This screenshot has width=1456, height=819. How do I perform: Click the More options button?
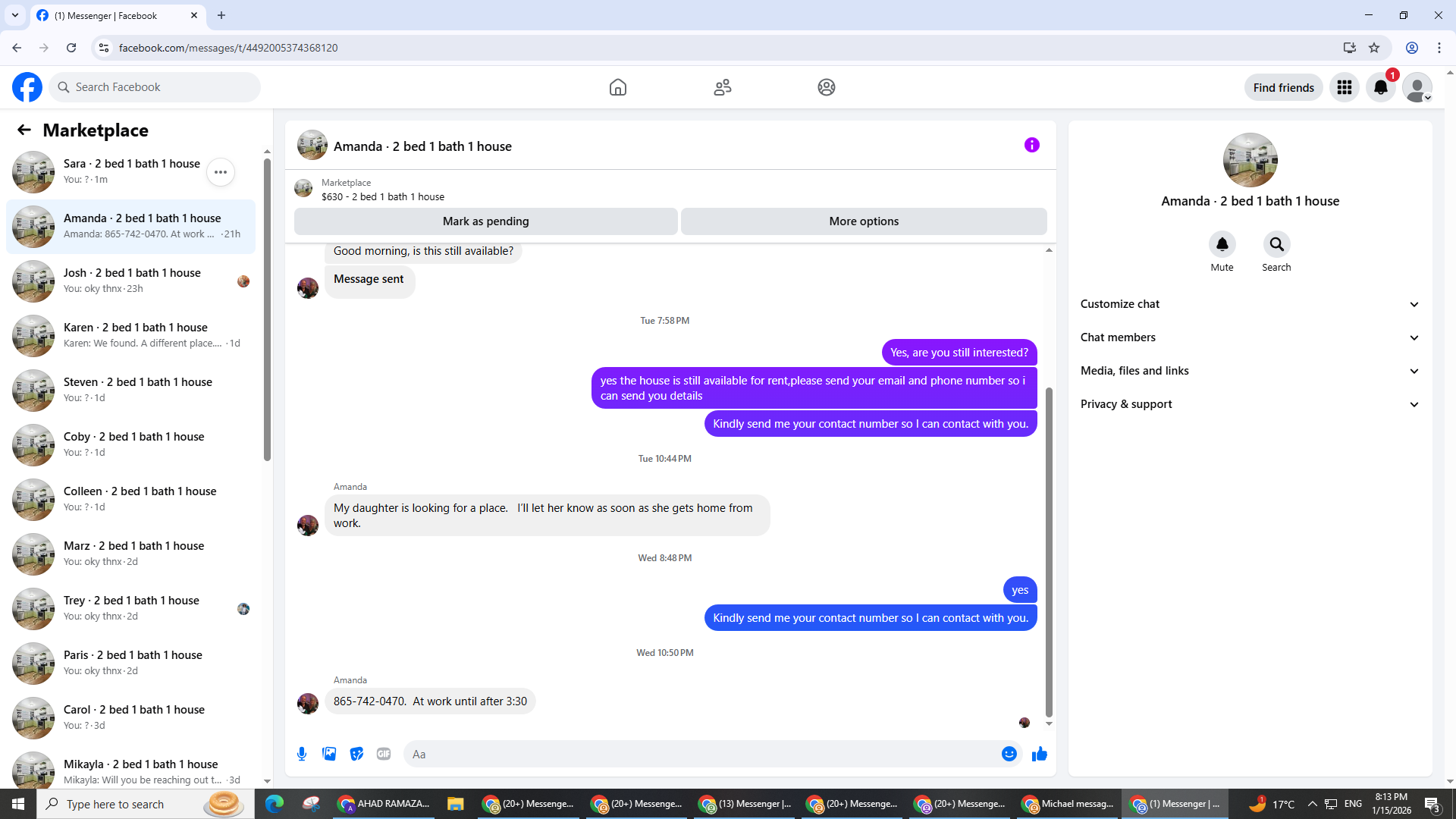[864, 221]
